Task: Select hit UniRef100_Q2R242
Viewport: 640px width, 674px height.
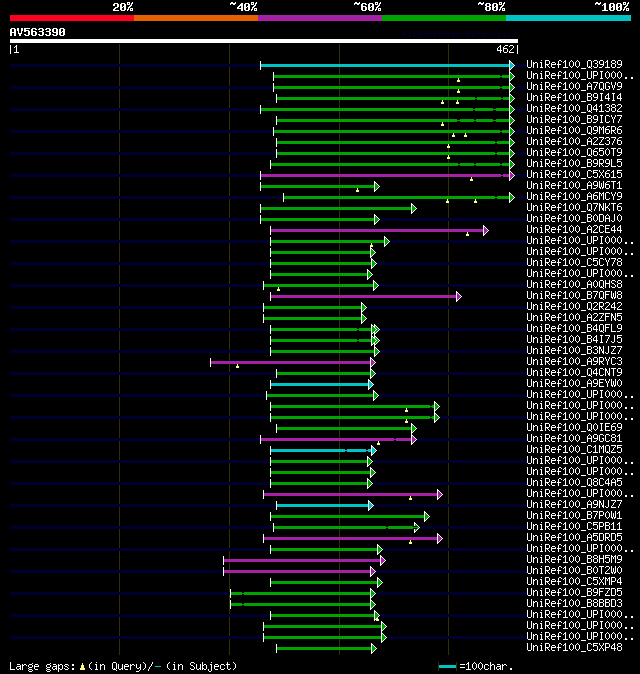Action: click(x=574, y=306)
